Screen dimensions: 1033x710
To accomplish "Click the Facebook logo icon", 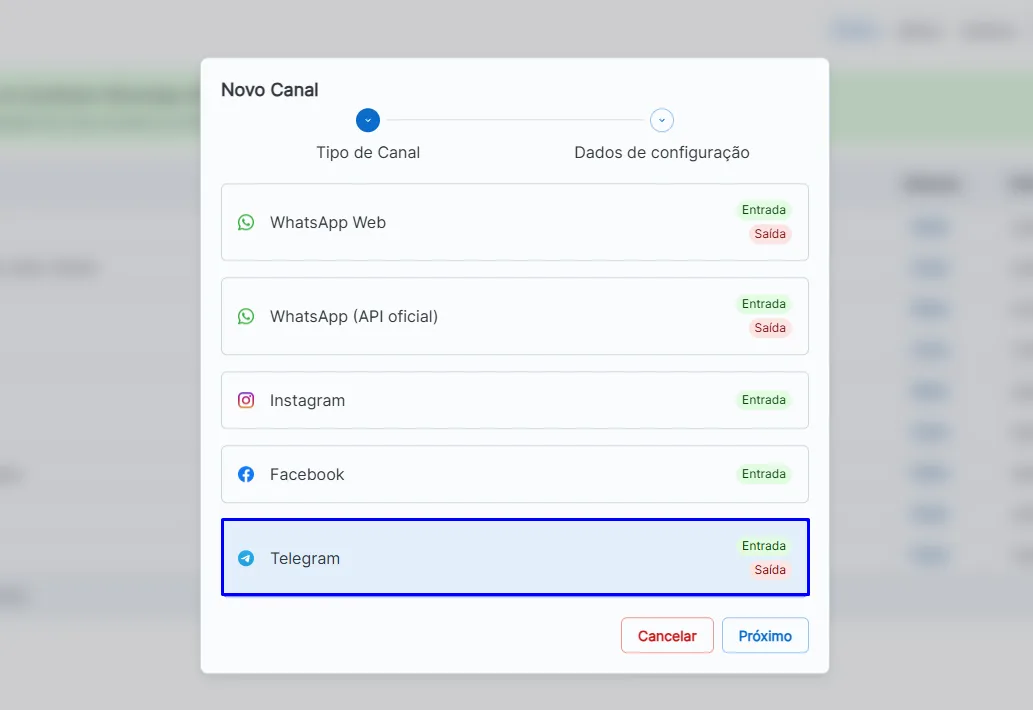I will pos(246,474).
